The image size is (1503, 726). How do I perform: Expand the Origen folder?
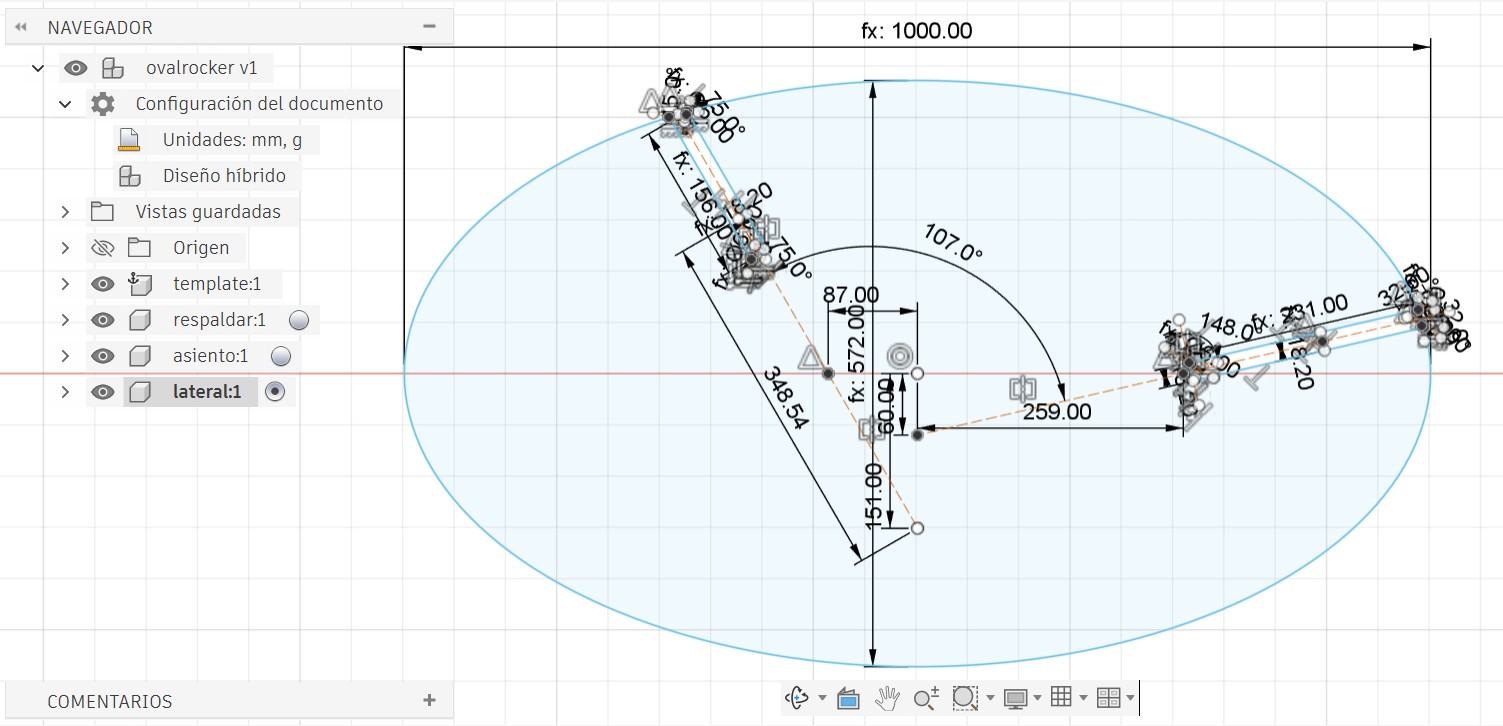click(x=65, y=248)
